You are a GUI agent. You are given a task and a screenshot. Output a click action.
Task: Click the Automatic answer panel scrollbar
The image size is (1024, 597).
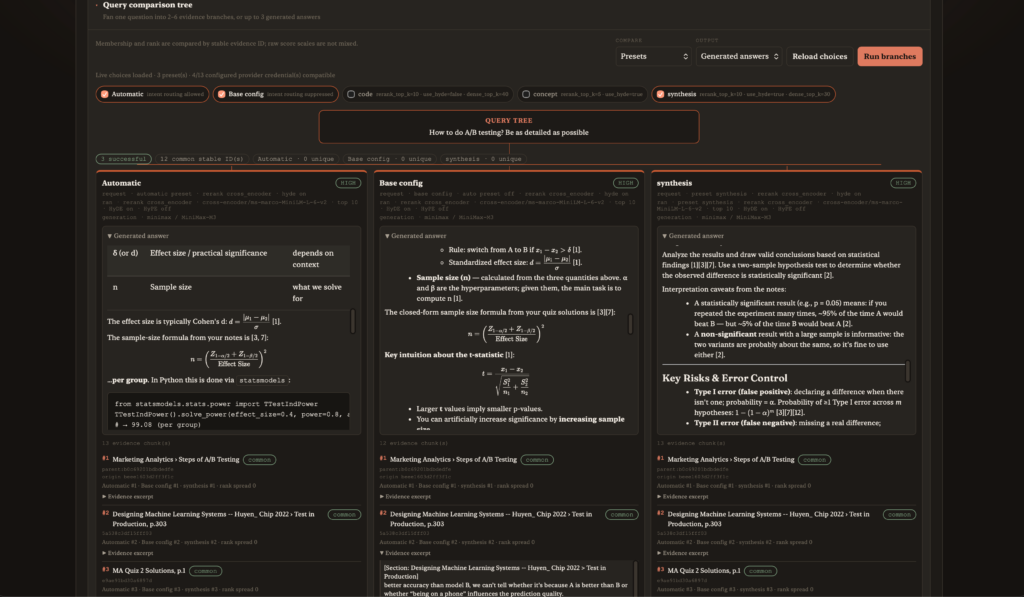[x=353, y=321]
